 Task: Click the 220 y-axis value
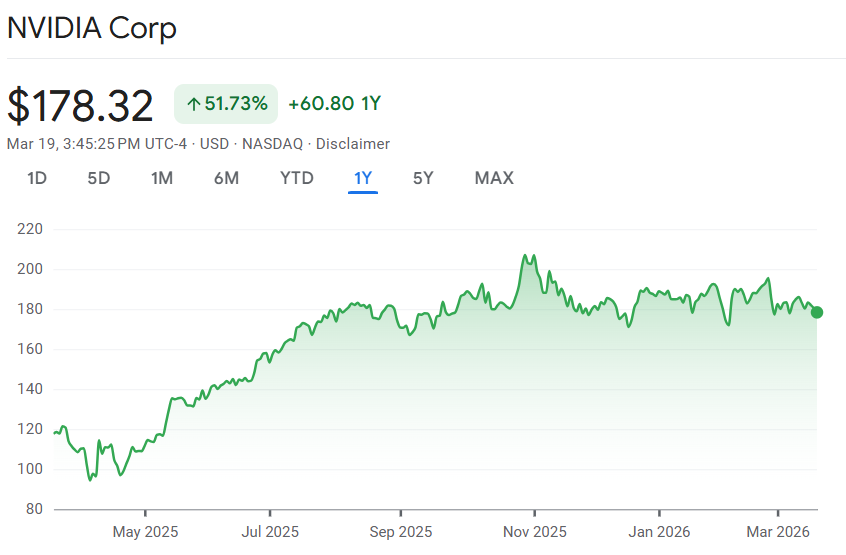(30, 229)
